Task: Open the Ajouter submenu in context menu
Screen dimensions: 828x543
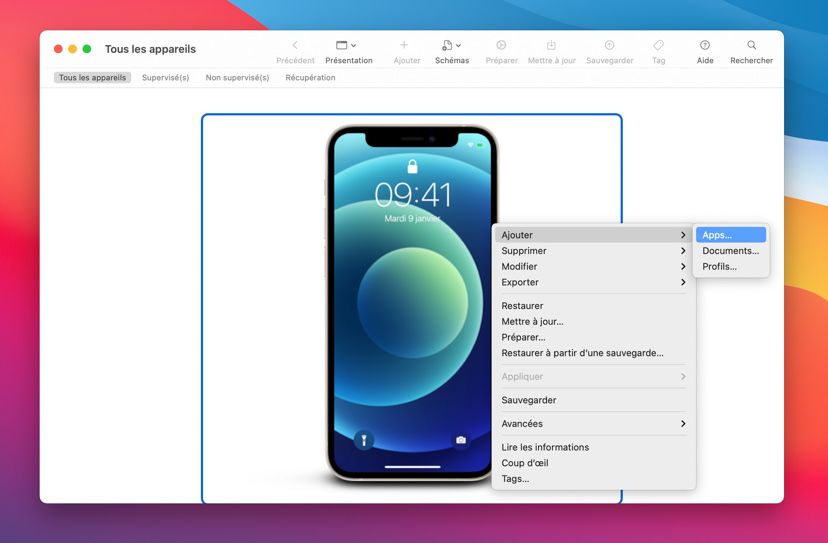Action: click(x=594, y=235)
